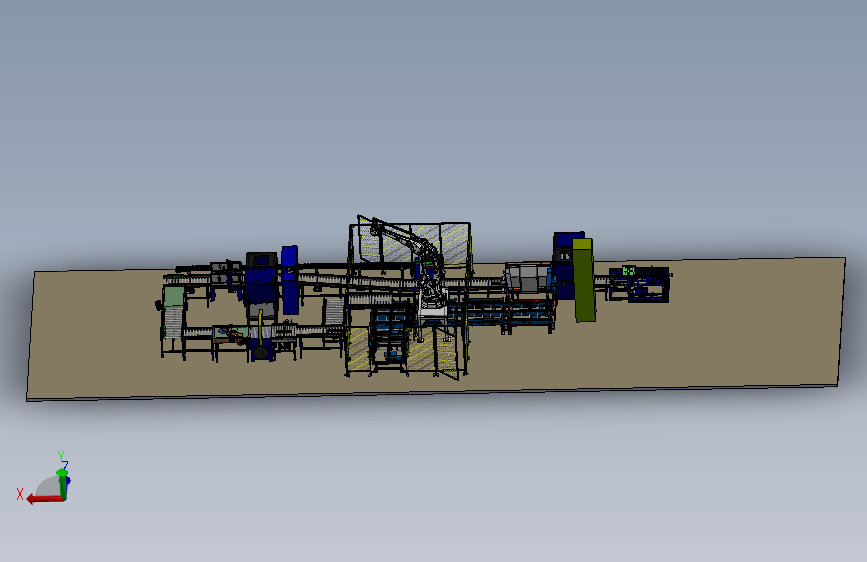
Task: Select the blue cabinet with the dark monitor screen
Action: (x=261, y=285)
